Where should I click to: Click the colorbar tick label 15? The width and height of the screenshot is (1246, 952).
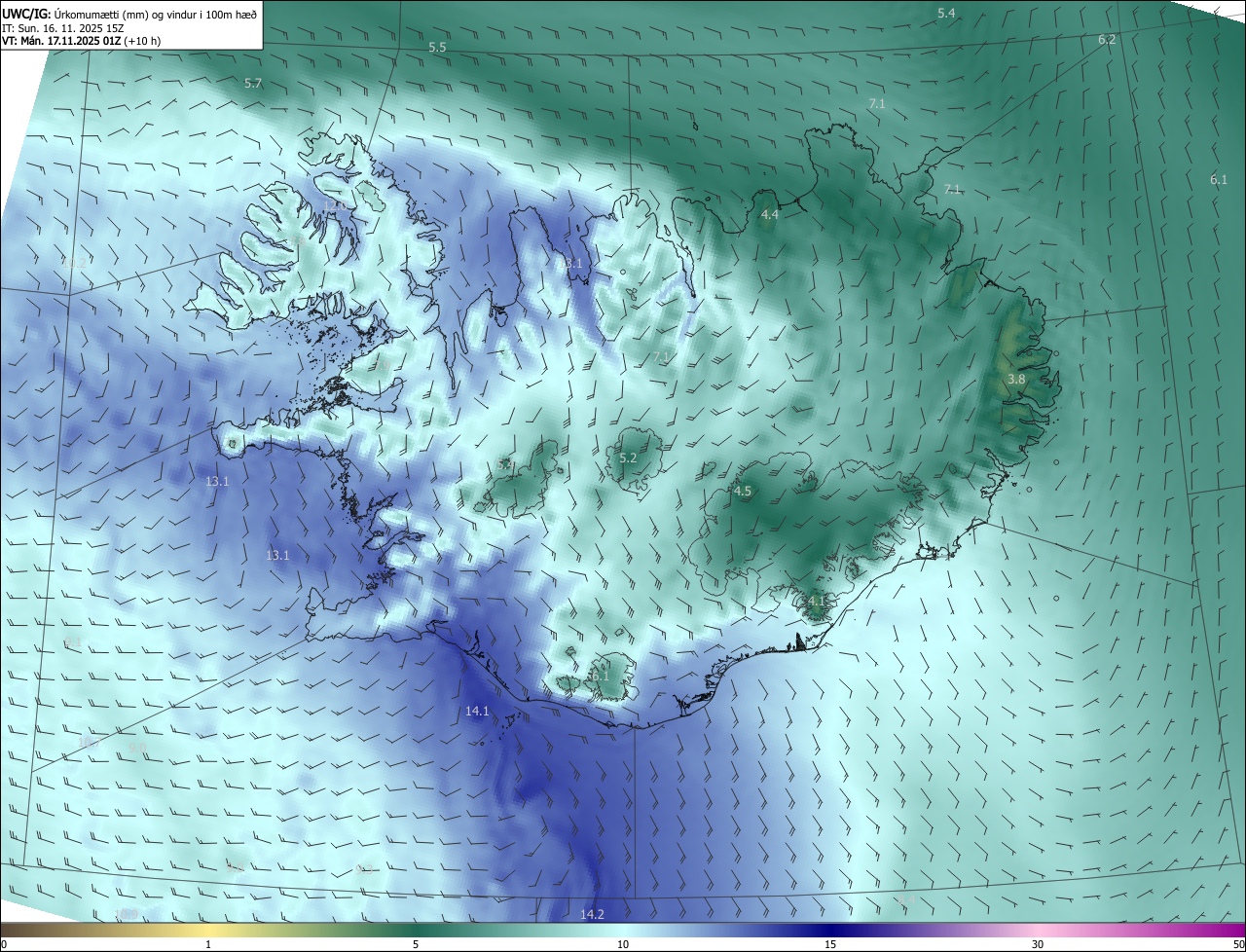[830, 945]
